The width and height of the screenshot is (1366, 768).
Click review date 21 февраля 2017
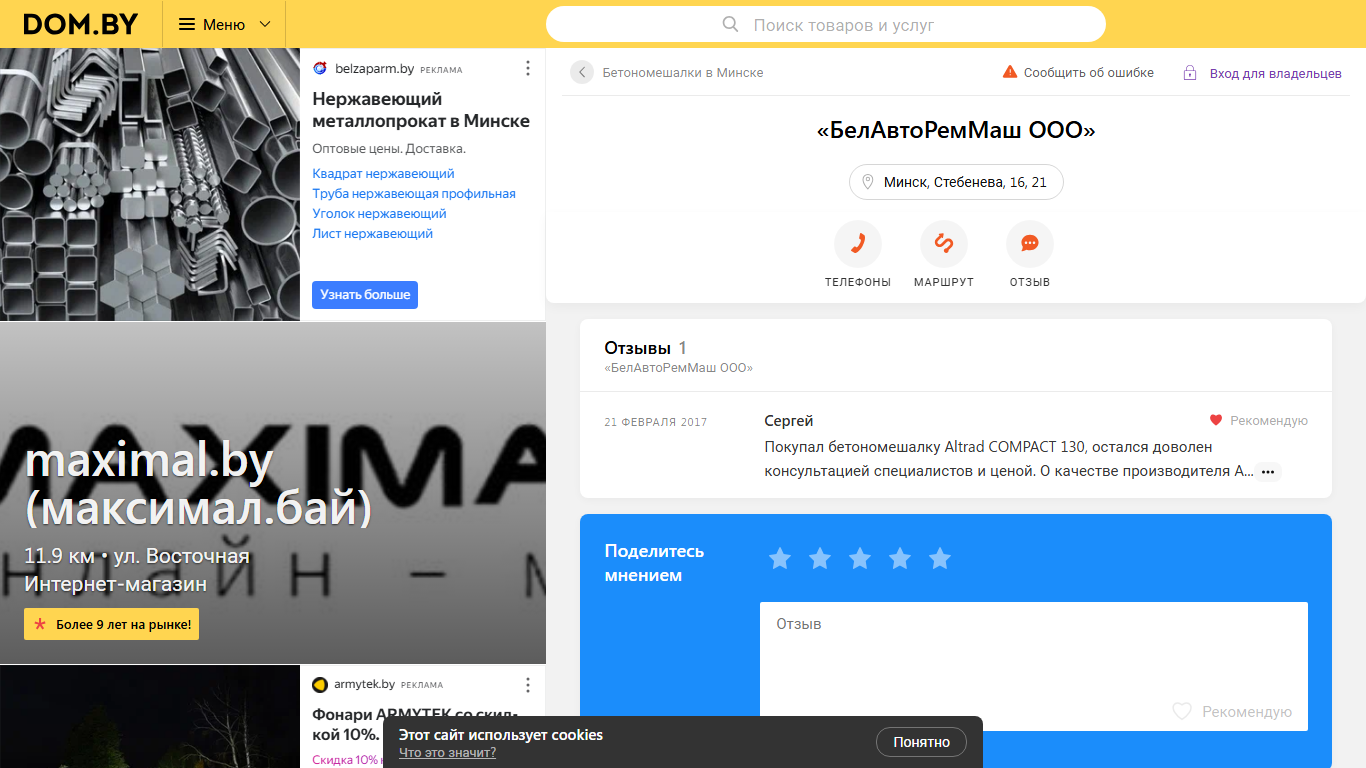coord(655,422)
